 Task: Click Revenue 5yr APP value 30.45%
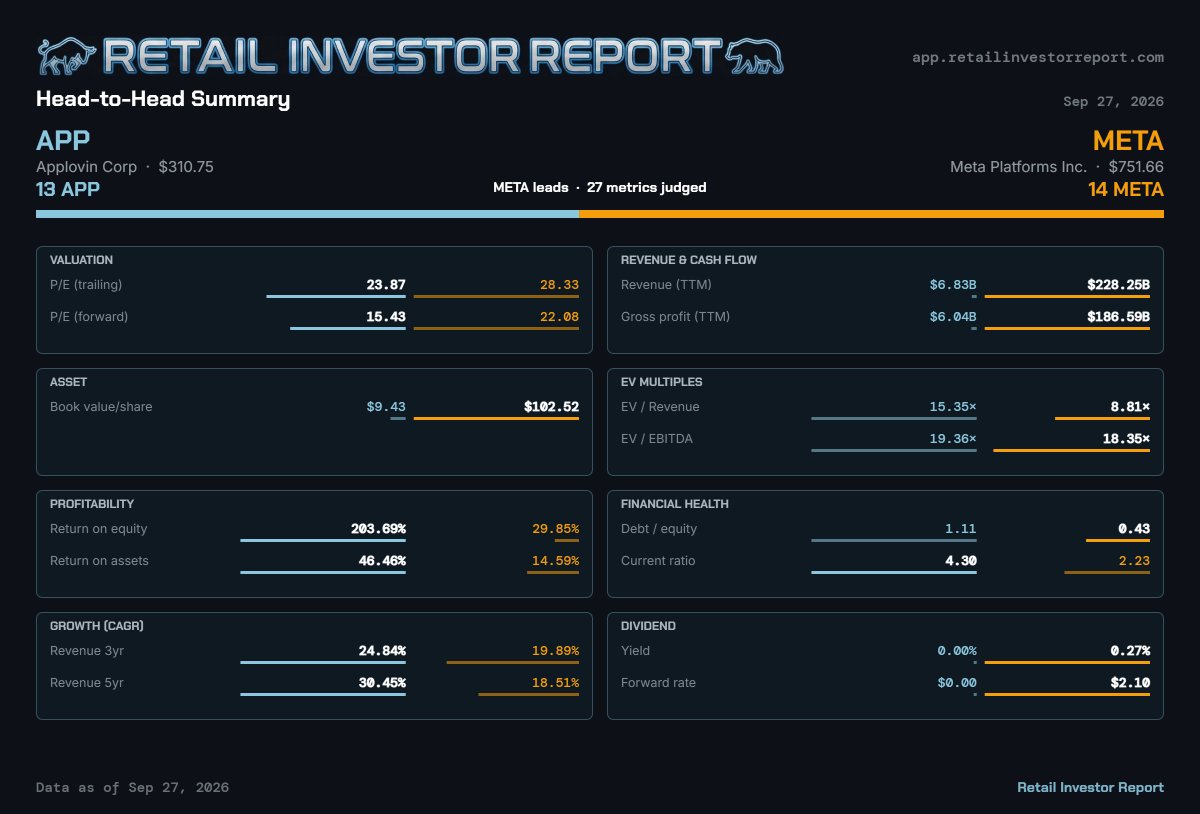382,683
